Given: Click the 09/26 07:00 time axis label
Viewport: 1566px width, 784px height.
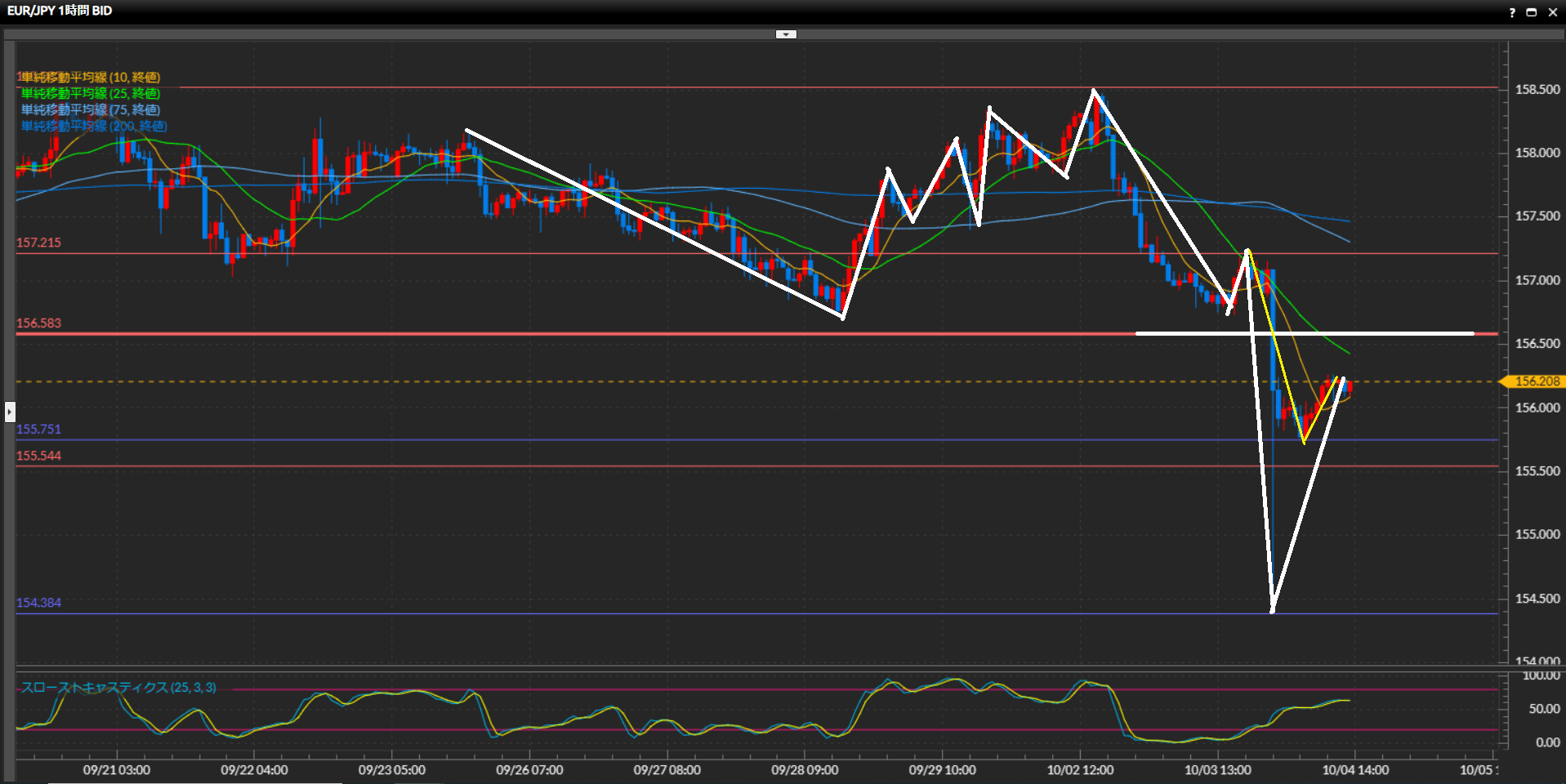Looking at the screenshot, I should pos(529,770).
